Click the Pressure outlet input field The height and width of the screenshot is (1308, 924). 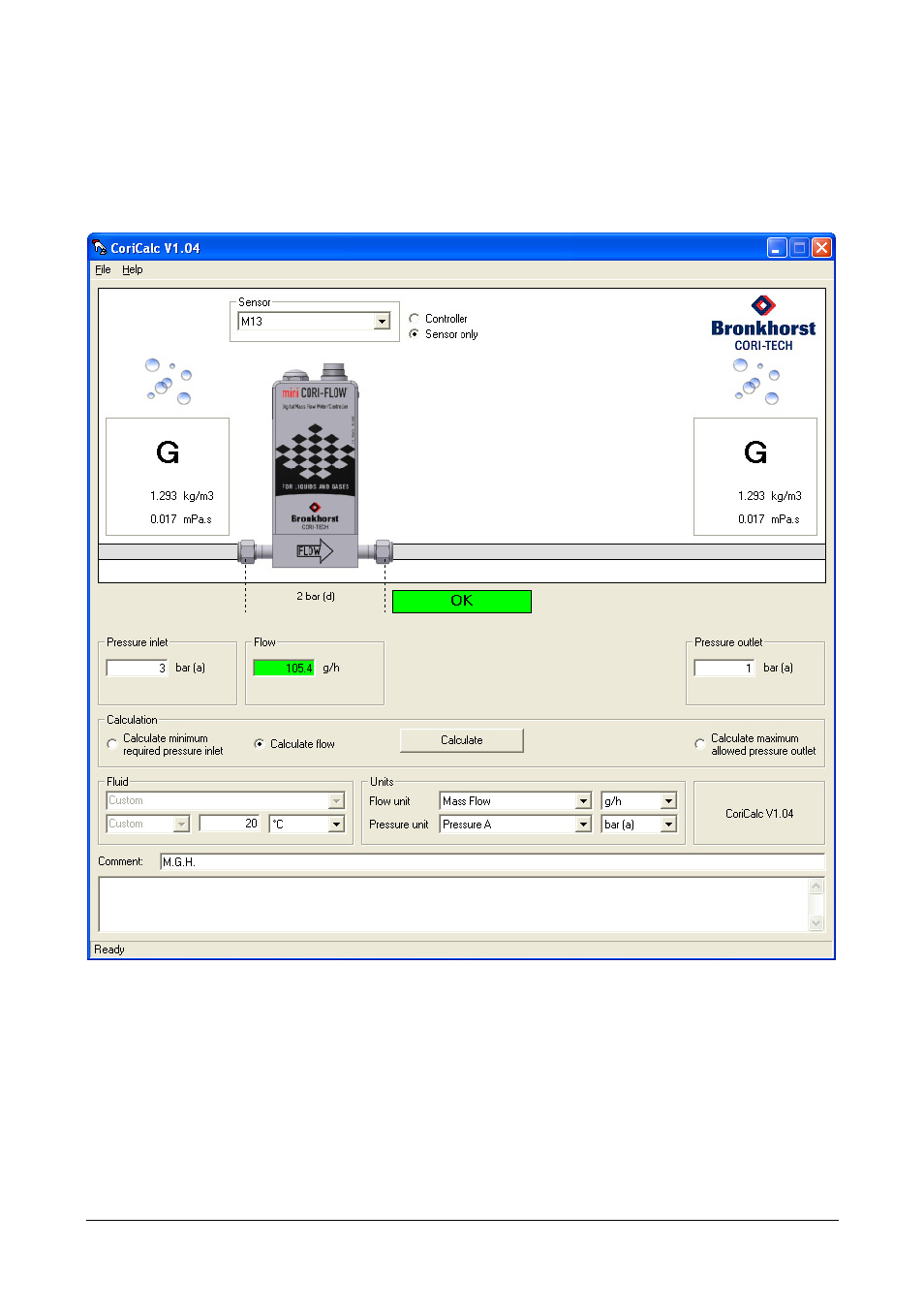coord(724,668)
